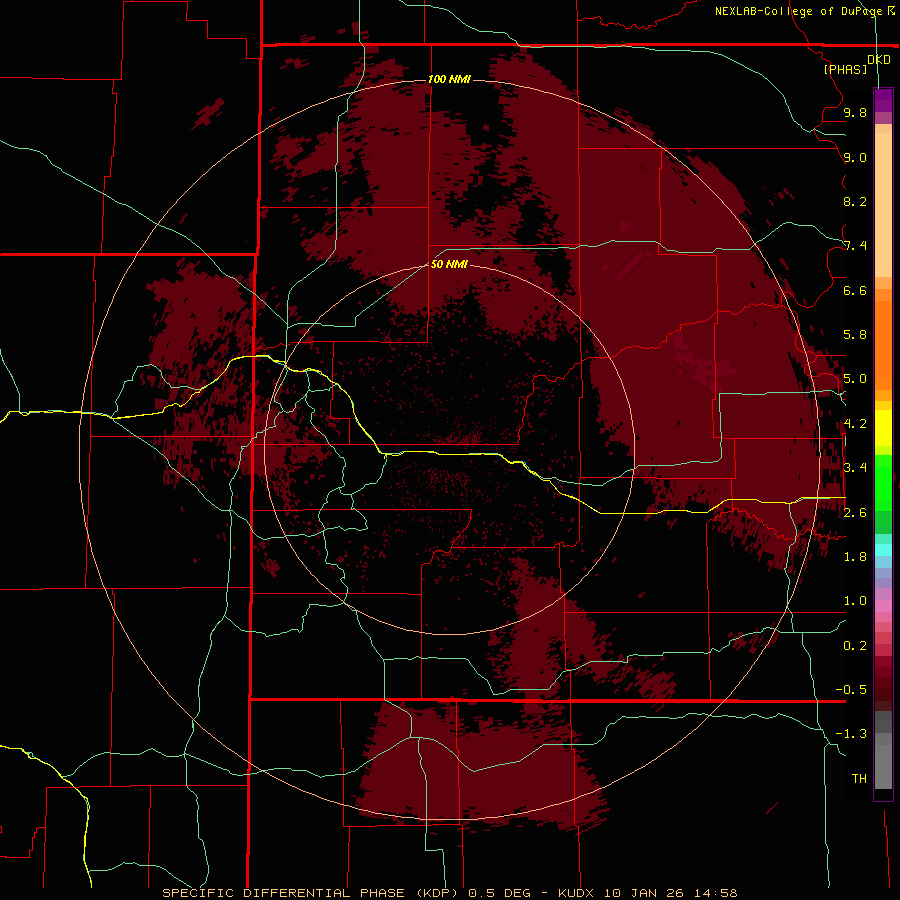
Task: Click the 0.2 scale value
Action: [855, 646]
